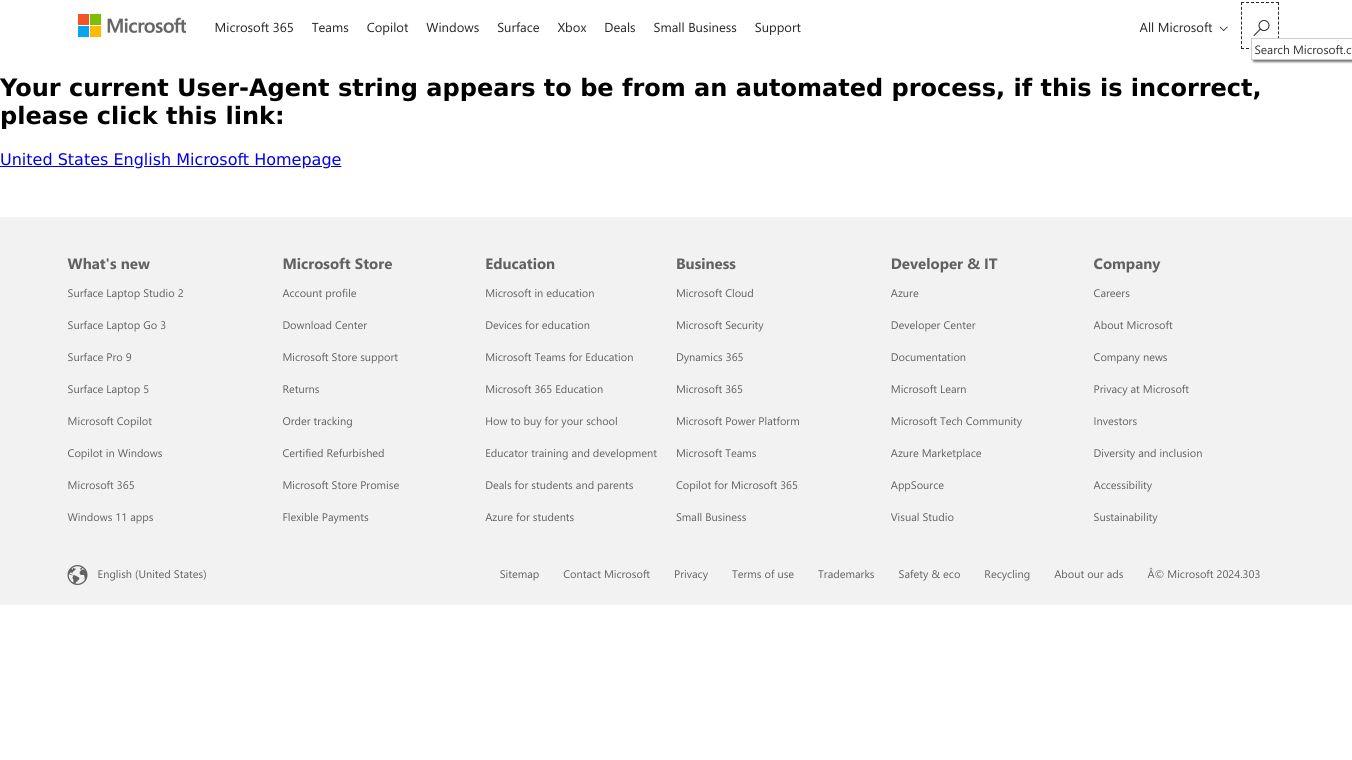Screen dimensions: 1352x760
Task: Go to Download Center link
Action: pyautogui.click(x=324, y=325)
